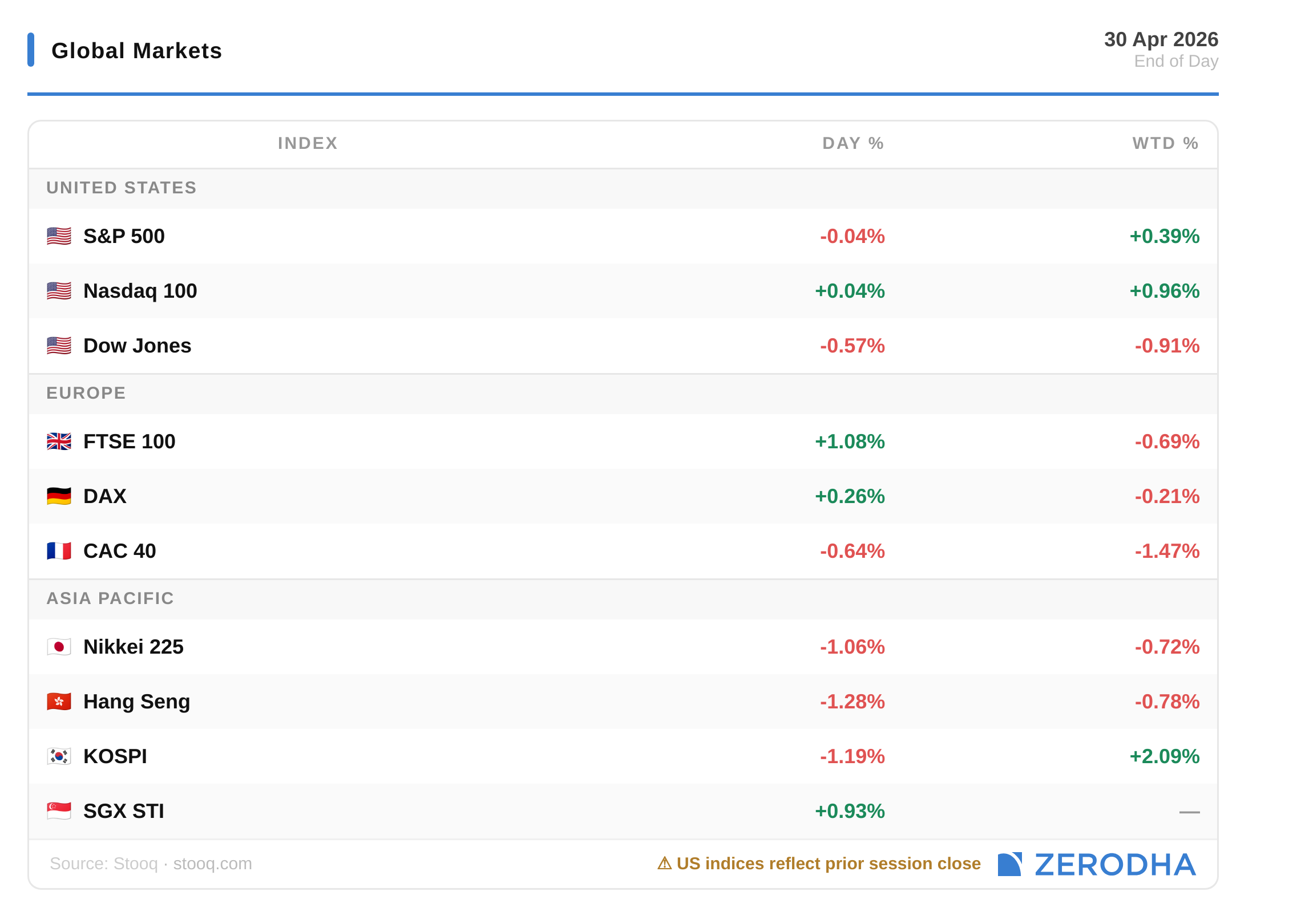Click the Nasdaq 100 index name

140,291
